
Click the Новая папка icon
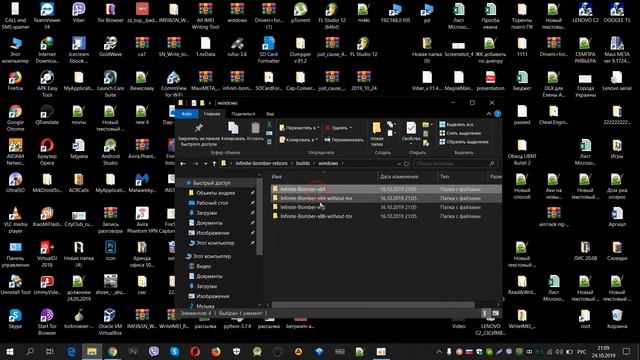click(x=376, y=128)
